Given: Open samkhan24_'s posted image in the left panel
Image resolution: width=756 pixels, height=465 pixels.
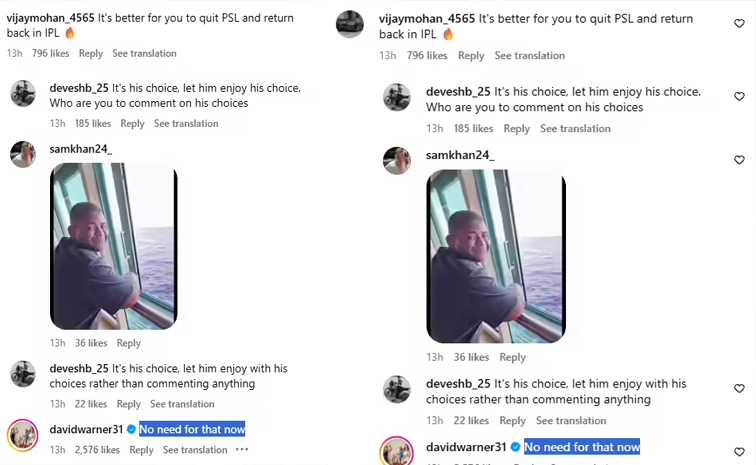Looking at the screenshot, I should [x=114, y=246].
